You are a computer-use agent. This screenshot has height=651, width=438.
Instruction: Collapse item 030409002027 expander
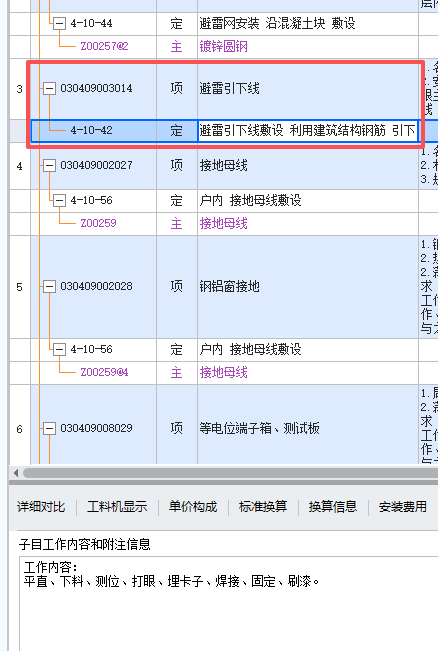(x=49, y=166)
